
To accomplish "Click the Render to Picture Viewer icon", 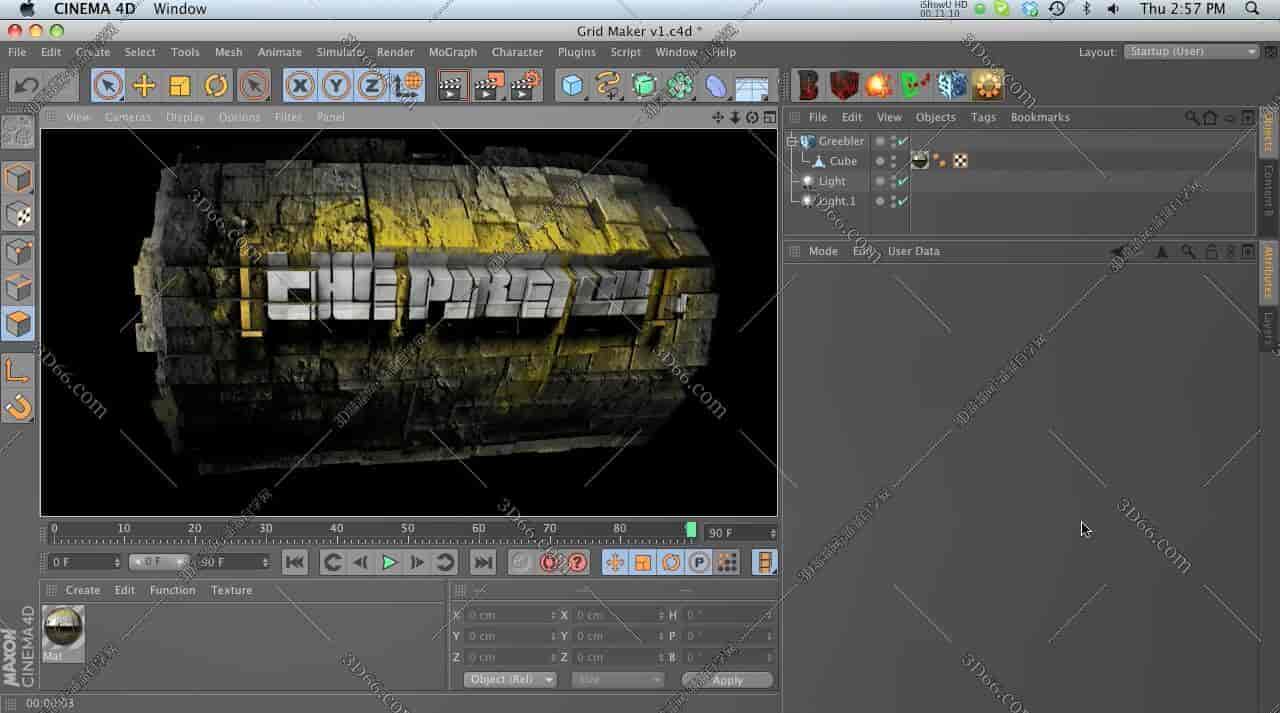I will [x=486, y=85].
